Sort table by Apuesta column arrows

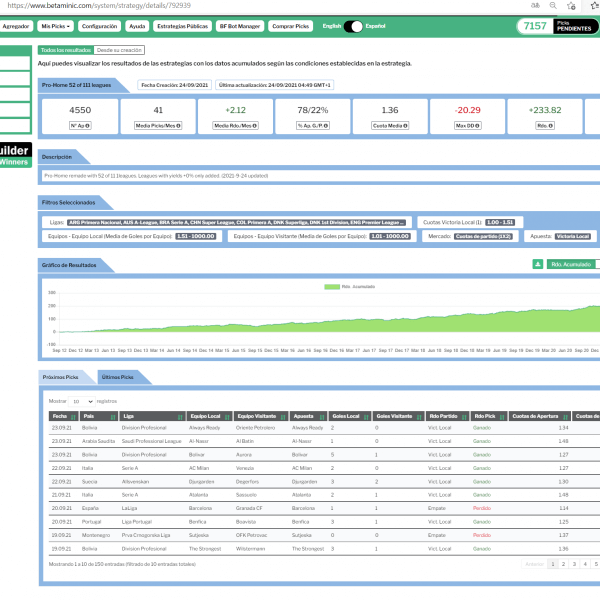coord(322,417)
